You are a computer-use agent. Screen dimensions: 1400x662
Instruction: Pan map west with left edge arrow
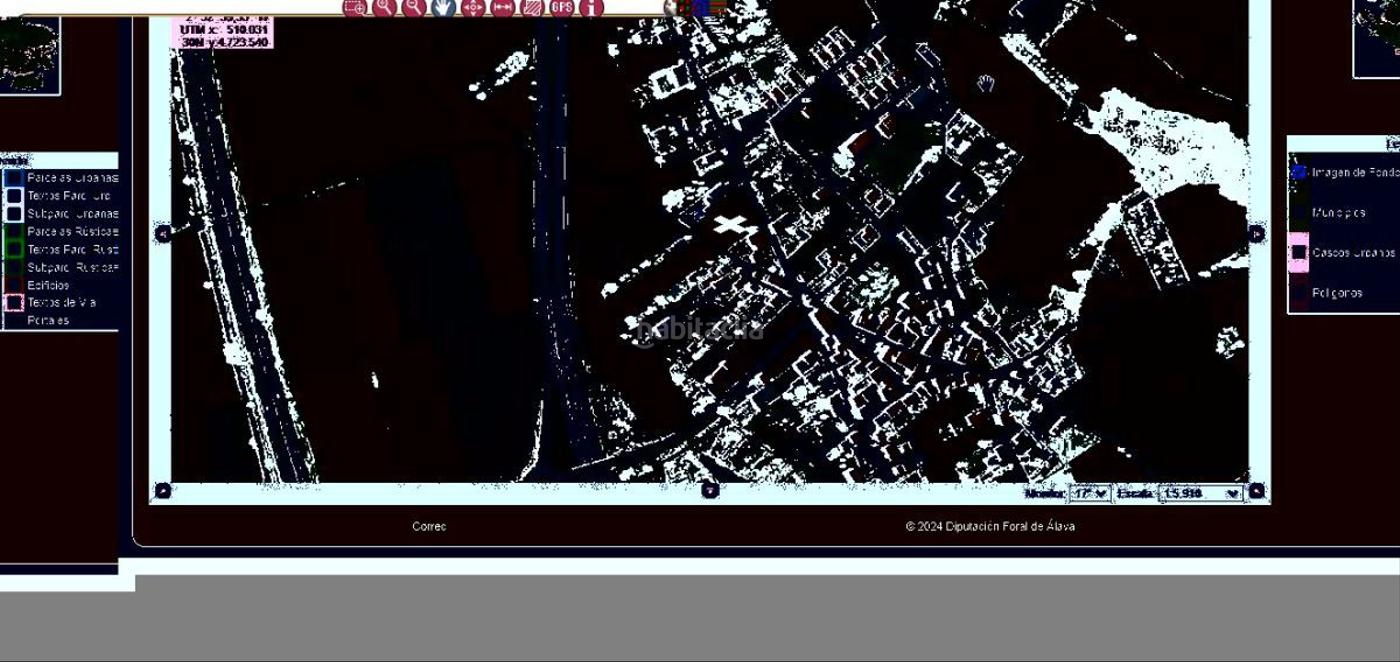point(162,234)
